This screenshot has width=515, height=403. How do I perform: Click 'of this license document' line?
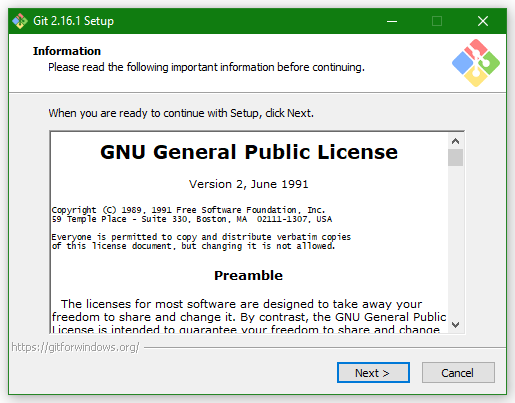pyautogui.click(x=193, y=246)
